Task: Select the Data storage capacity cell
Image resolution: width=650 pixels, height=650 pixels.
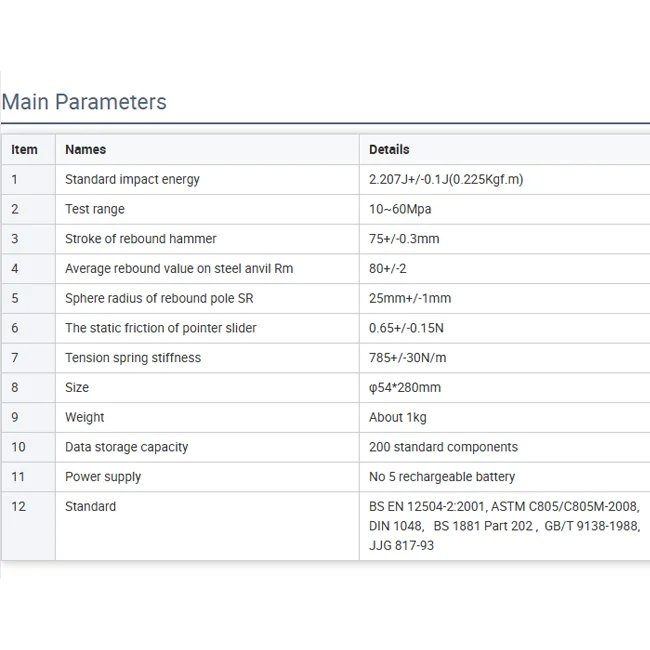Action: [x=126, y=447]
